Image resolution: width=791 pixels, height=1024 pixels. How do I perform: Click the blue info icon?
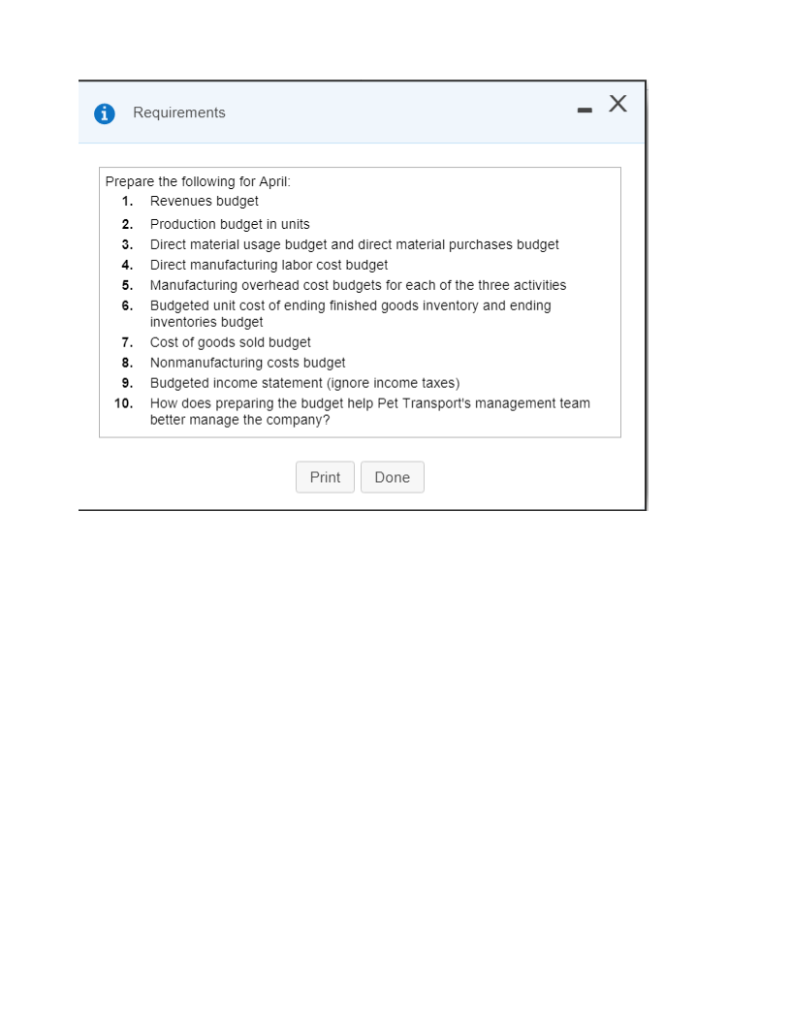[105, 114]
